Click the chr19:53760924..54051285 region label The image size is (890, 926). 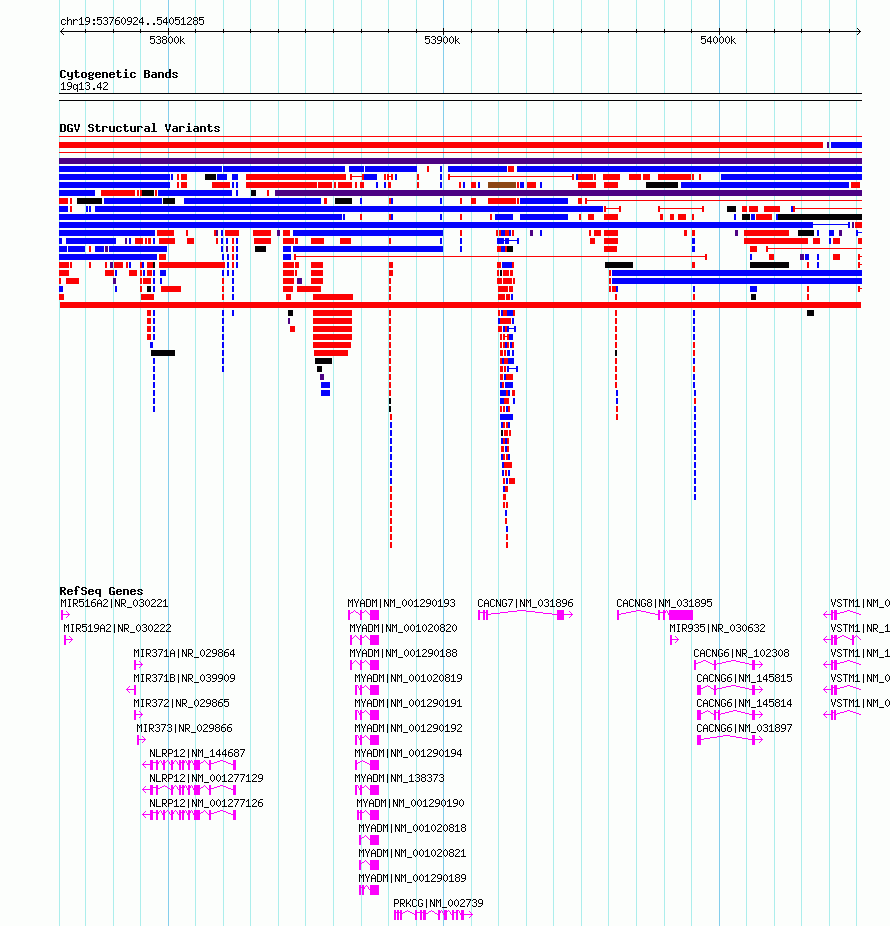click(132, 21)
